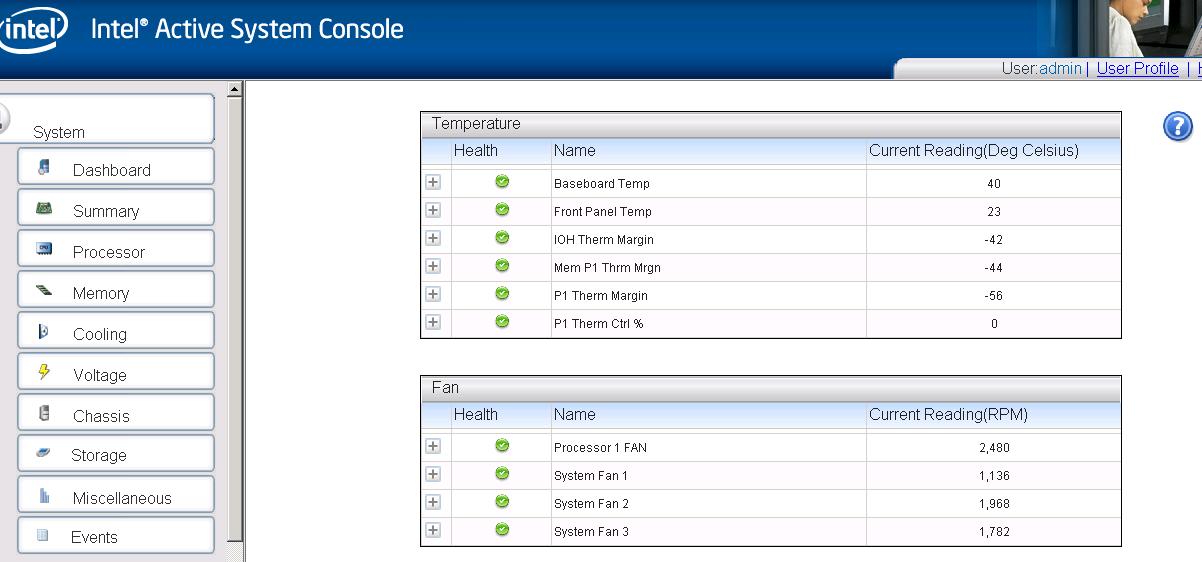The width and height of the screenshot is (1202, 562).
Task: Click the Intel logo in header
Action: [33, 29]
